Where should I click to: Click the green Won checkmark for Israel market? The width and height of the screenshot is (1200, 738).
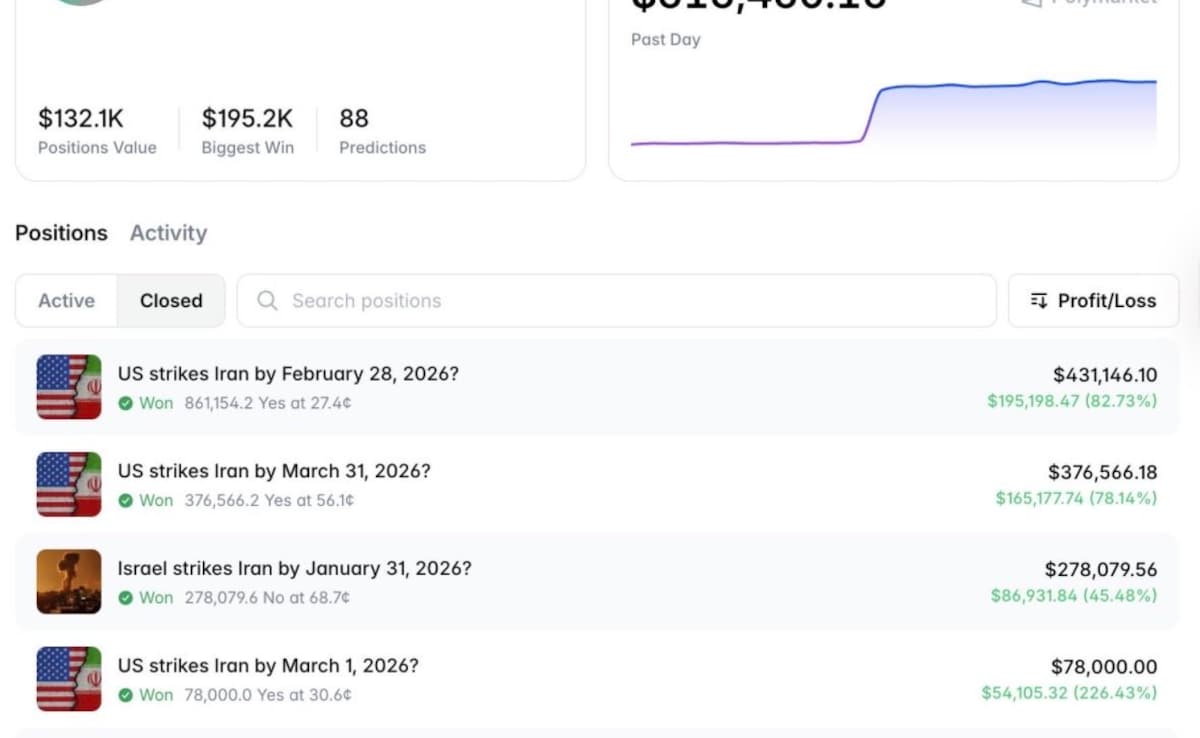[x=126, y=598]
